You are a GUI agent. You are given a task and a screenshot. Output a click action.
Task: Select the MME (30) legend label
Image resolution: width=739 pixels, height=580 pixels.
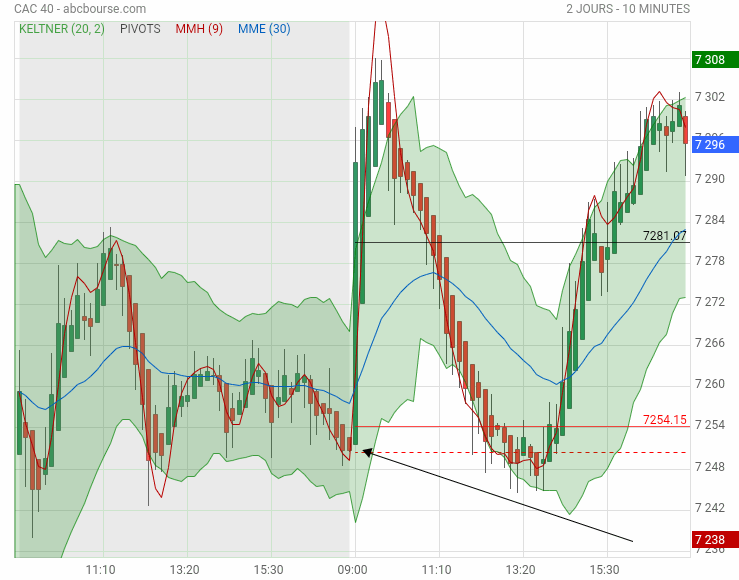tap(264, 29)
